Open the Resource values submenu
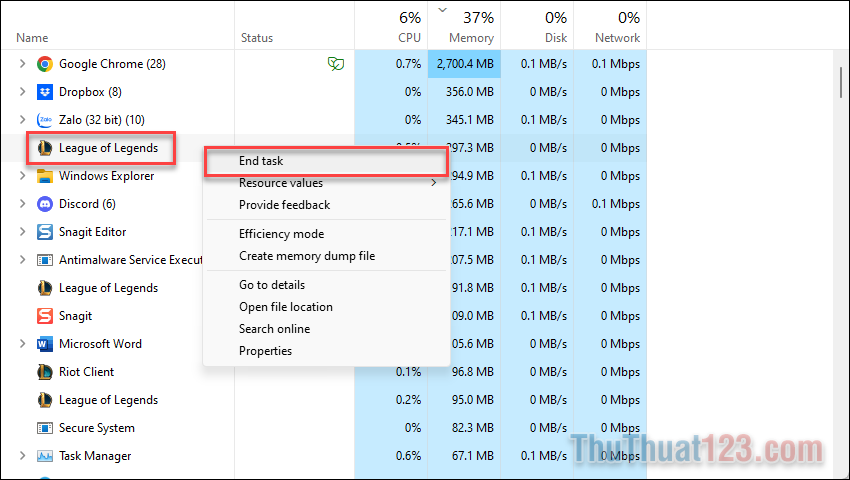The image size is (850, 480). click(326, 183)
